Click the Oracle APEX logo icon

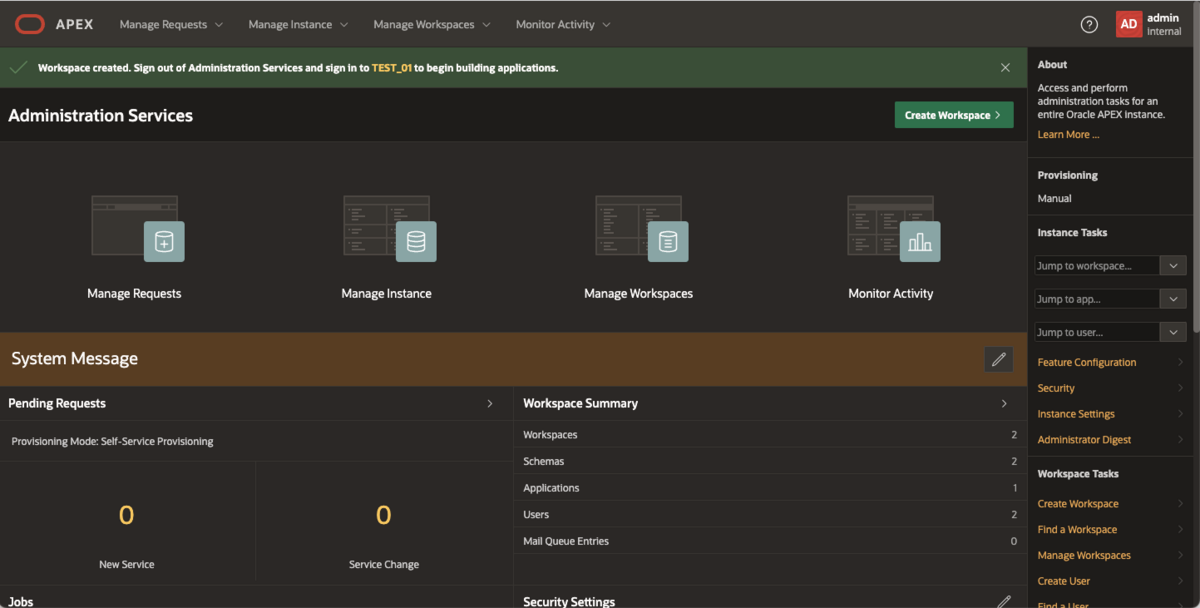(x=30, y=24)
